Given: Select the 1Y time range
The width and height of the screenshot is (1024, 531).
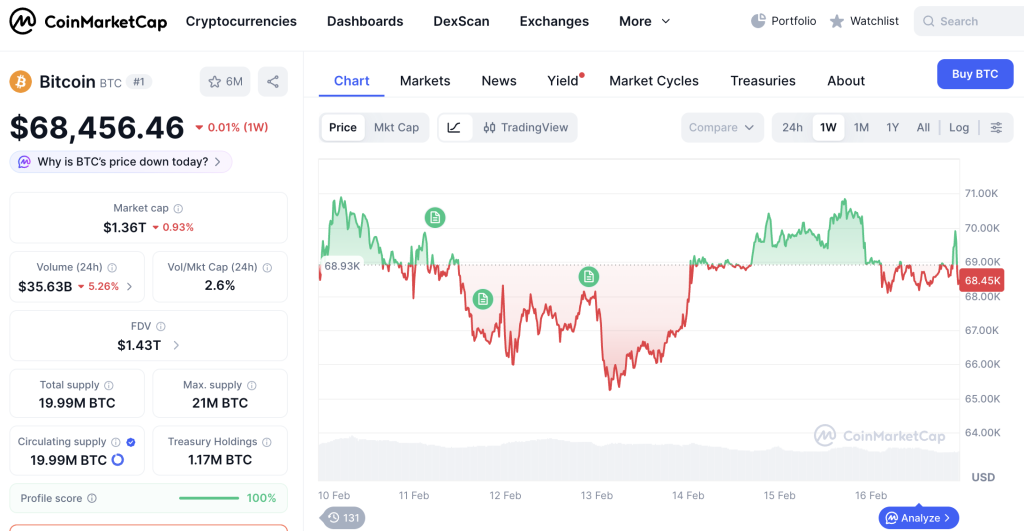Looking at the screenshot, I should click(x=893, y=127).
